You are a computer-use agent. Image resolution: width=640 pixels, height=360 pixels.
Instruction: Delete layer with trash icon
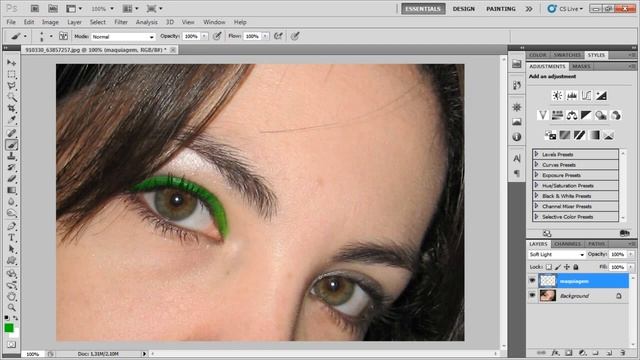coord(623,353)
